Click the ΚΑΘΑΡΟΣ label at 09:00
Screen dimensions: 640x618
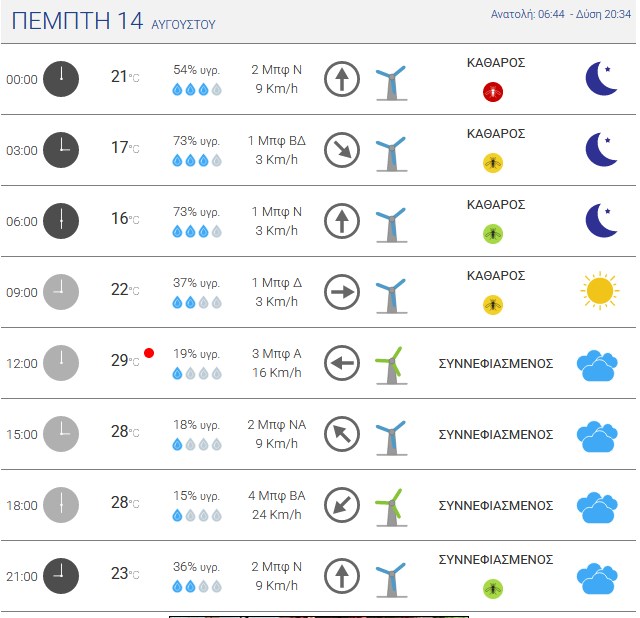[496, 276]
